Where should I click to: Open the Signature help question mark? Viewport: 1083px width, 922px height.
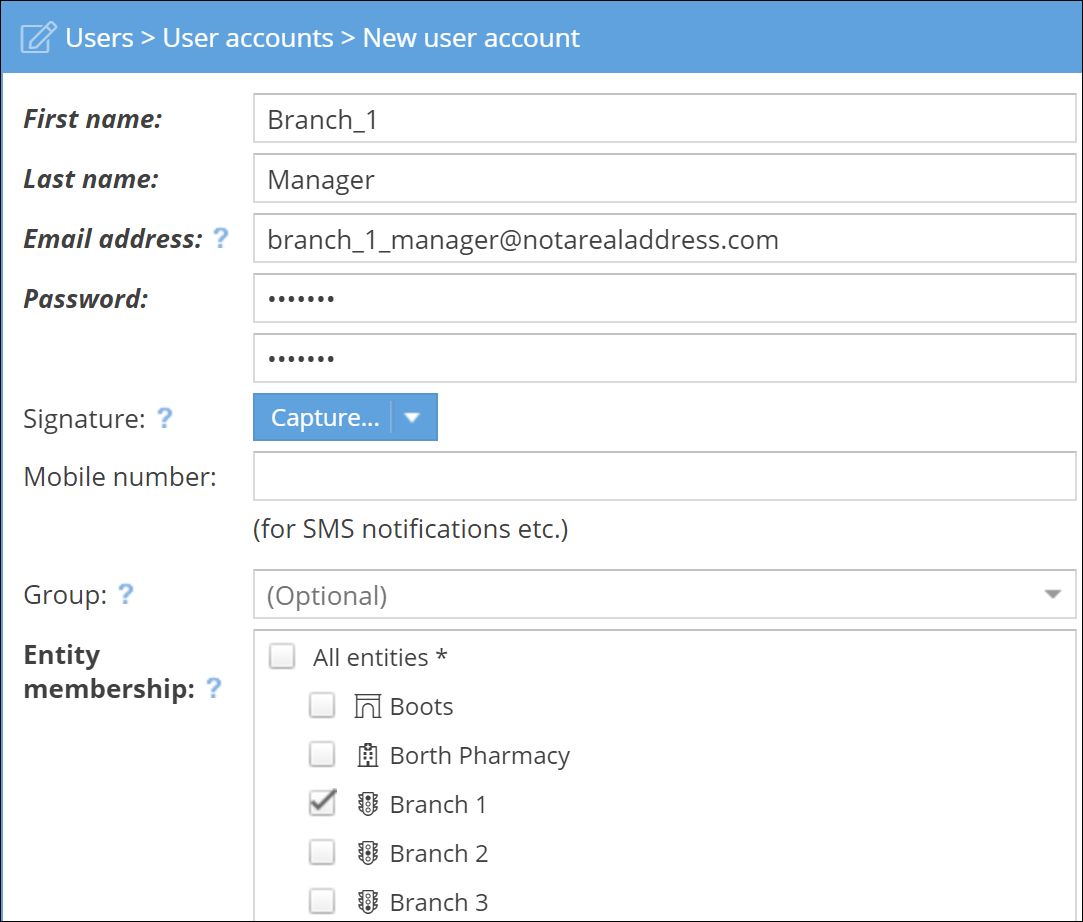coord(165,418)
